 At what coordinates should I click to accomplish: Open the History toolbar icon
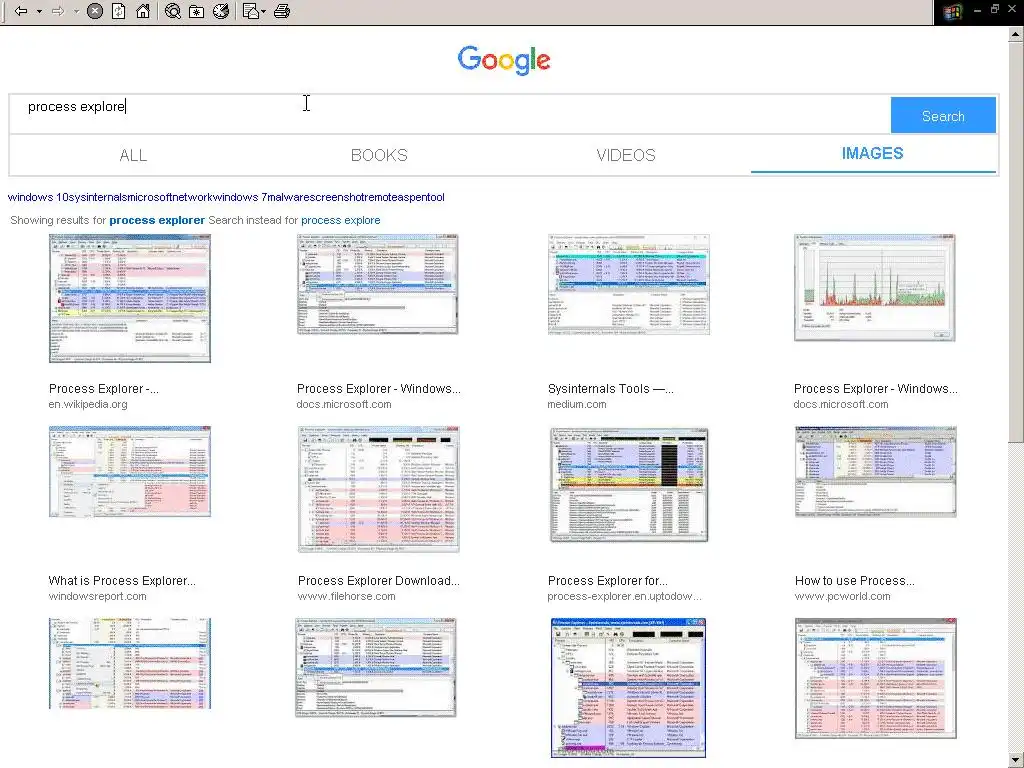tap(221, 11)
